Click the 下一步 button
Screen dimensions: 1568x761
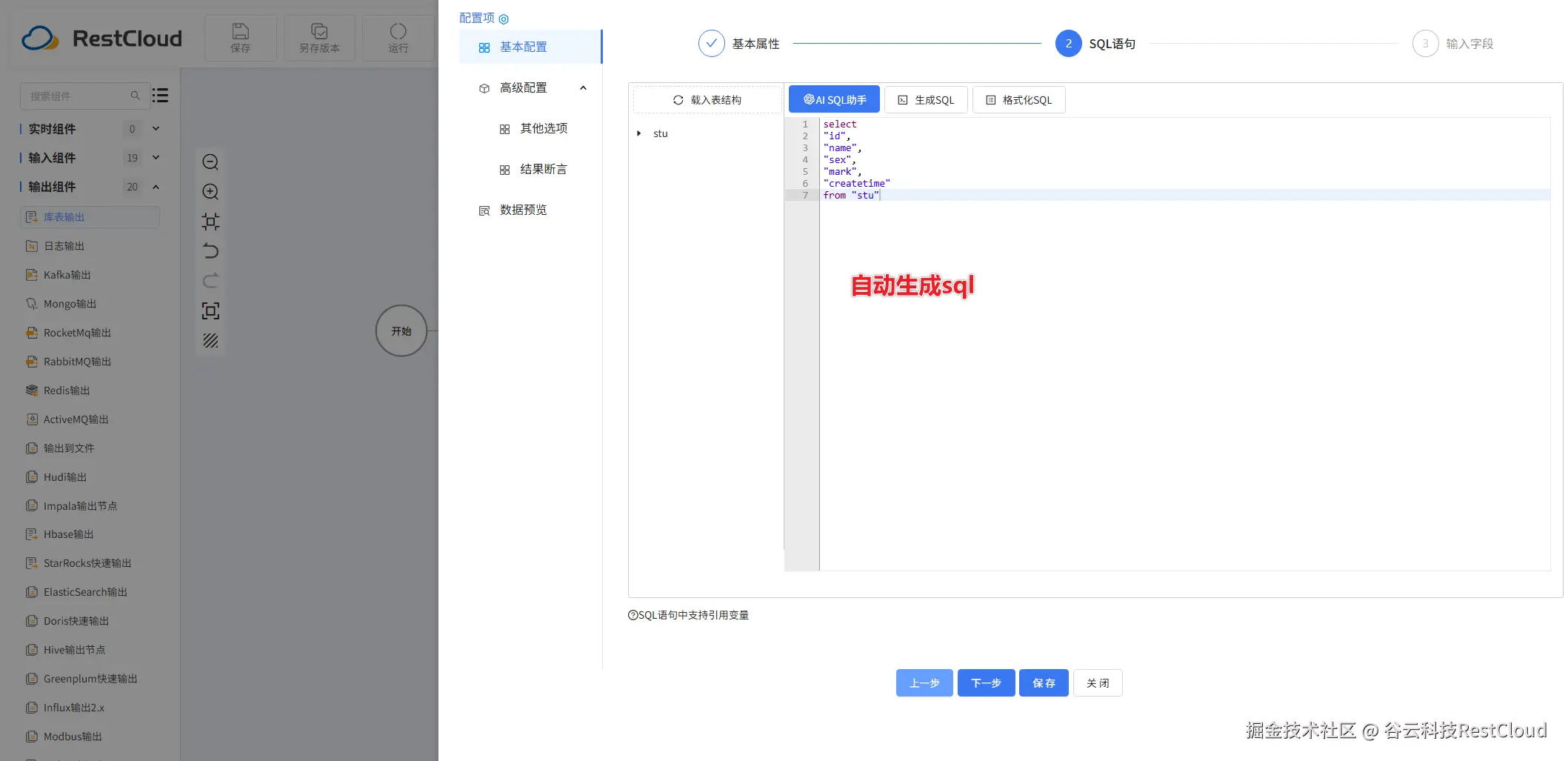click(986, 682)
